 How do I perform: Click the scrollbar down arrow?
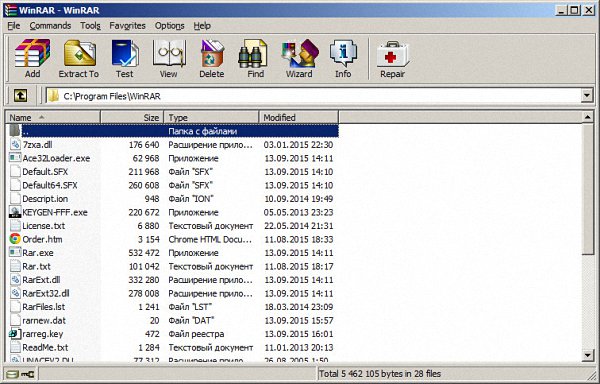coord(588,356)
